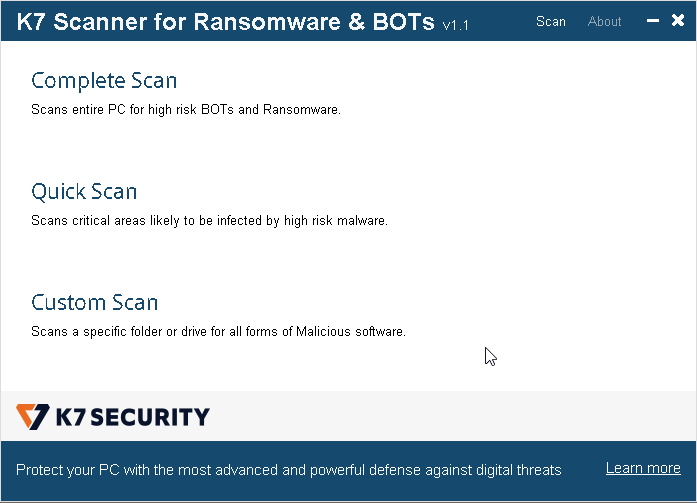The height and width of the screenshot is (503, 697).
Task: Click the 'Scans a specific folder' description
Action: pos(218,331)
